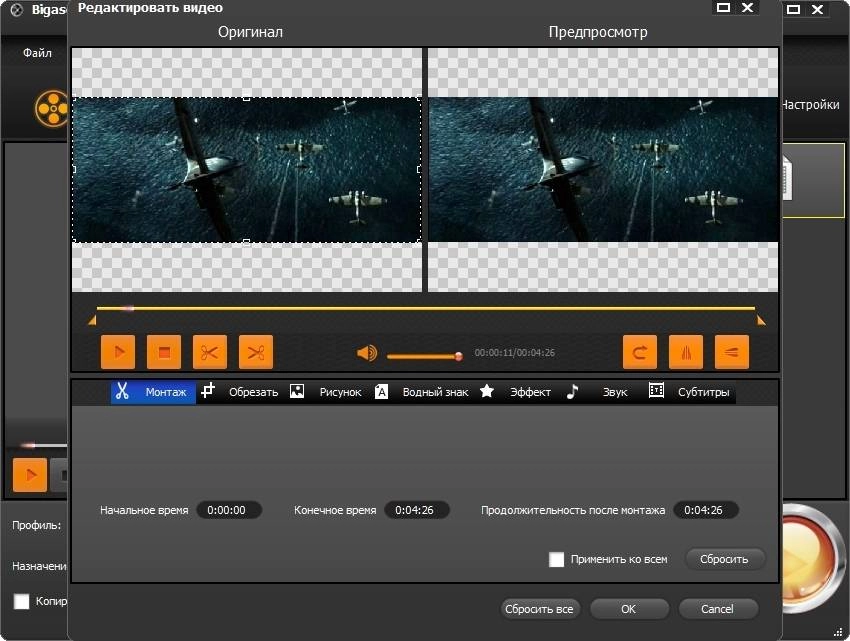Click the Сбросить все button
The image size is (850, 641).
(539, 609)
